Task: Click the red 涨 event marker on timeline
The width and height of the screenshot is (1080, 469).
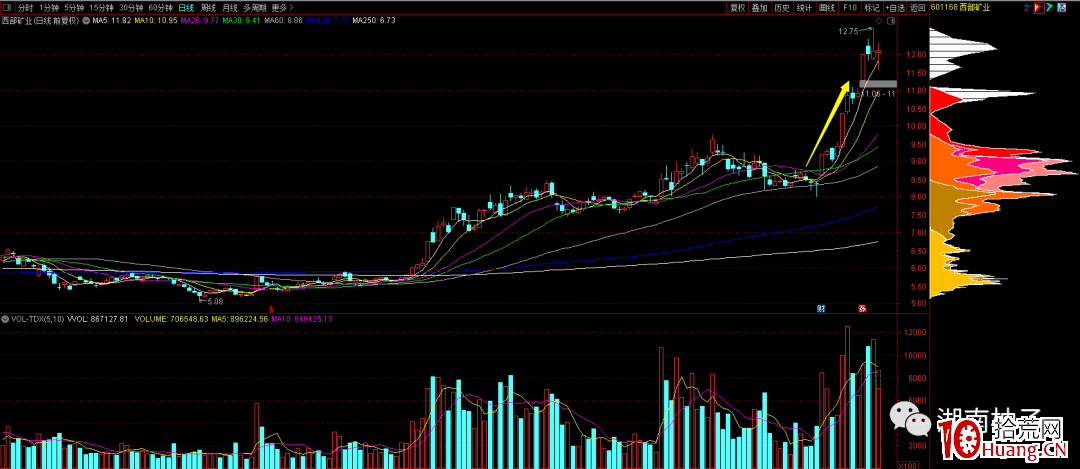Action: [863, 308]
